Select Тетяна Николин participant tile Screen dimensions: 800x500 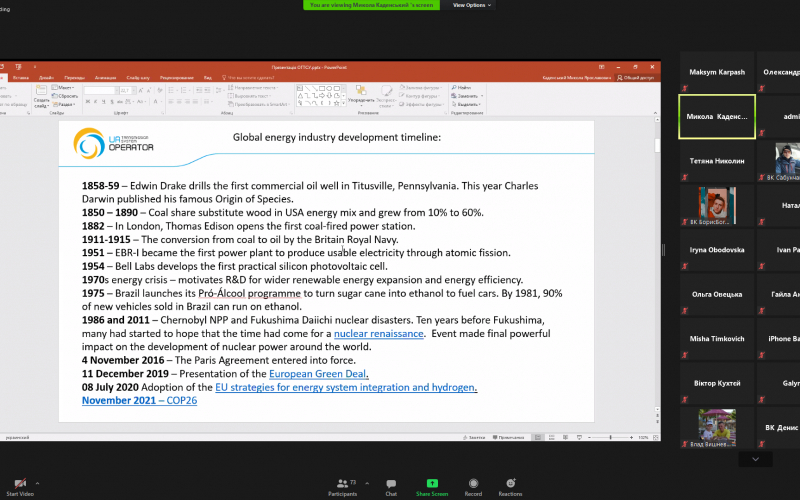click(x=717, y=161)
